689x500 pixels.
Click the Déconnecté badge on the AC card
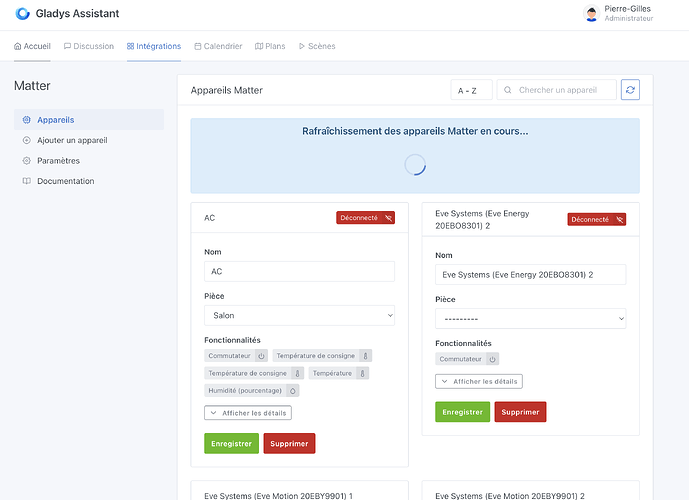(366, 217)
